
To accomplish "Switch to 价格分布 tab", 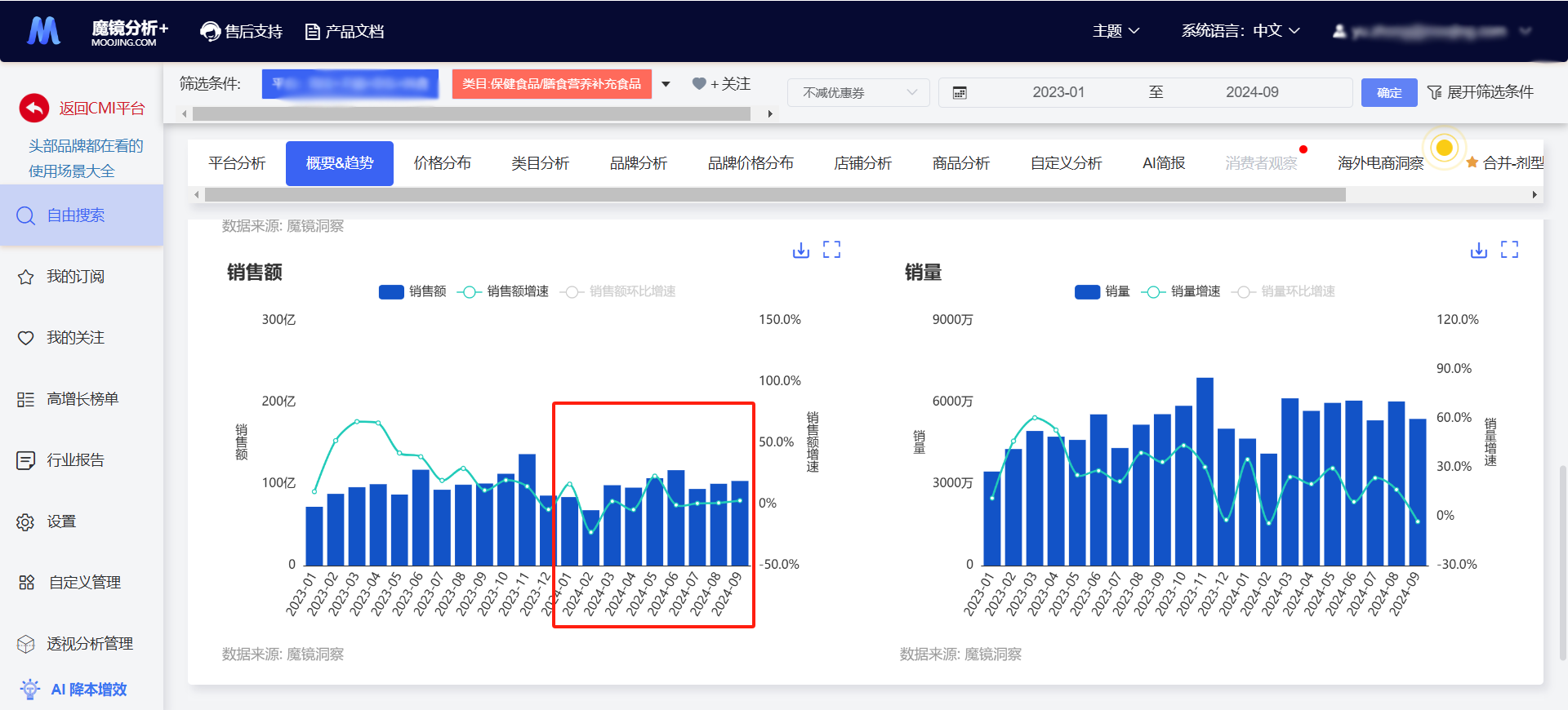I will pos(443,163).
